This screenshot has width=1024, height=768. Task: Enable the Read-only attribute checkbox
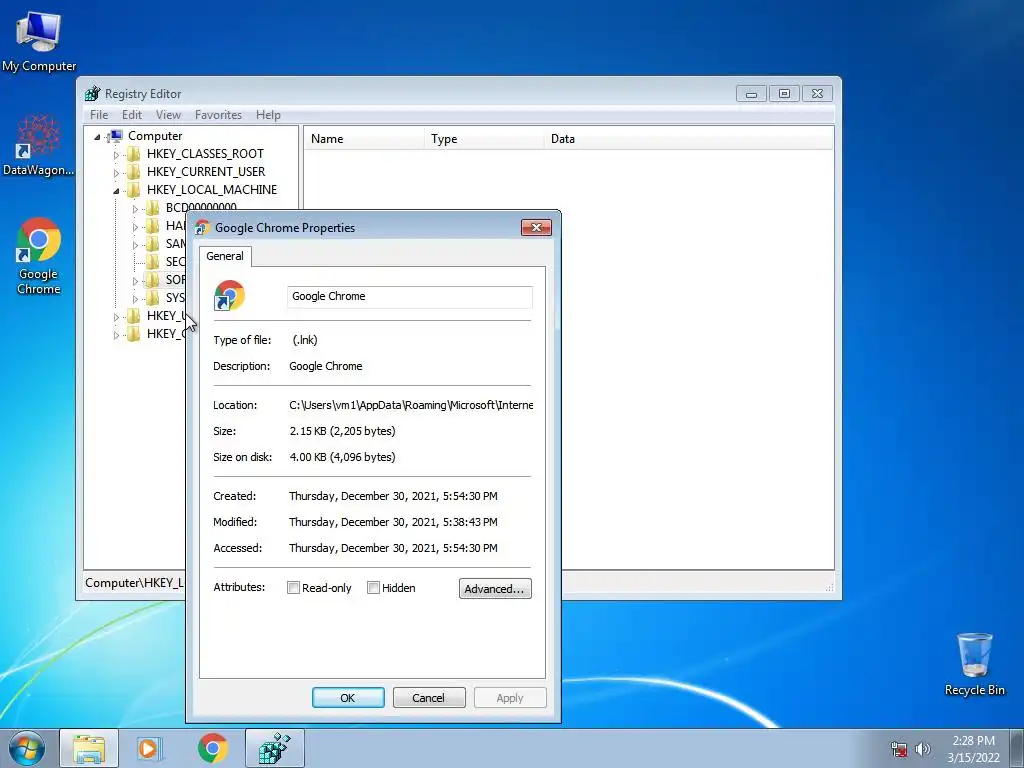[293, 588]
